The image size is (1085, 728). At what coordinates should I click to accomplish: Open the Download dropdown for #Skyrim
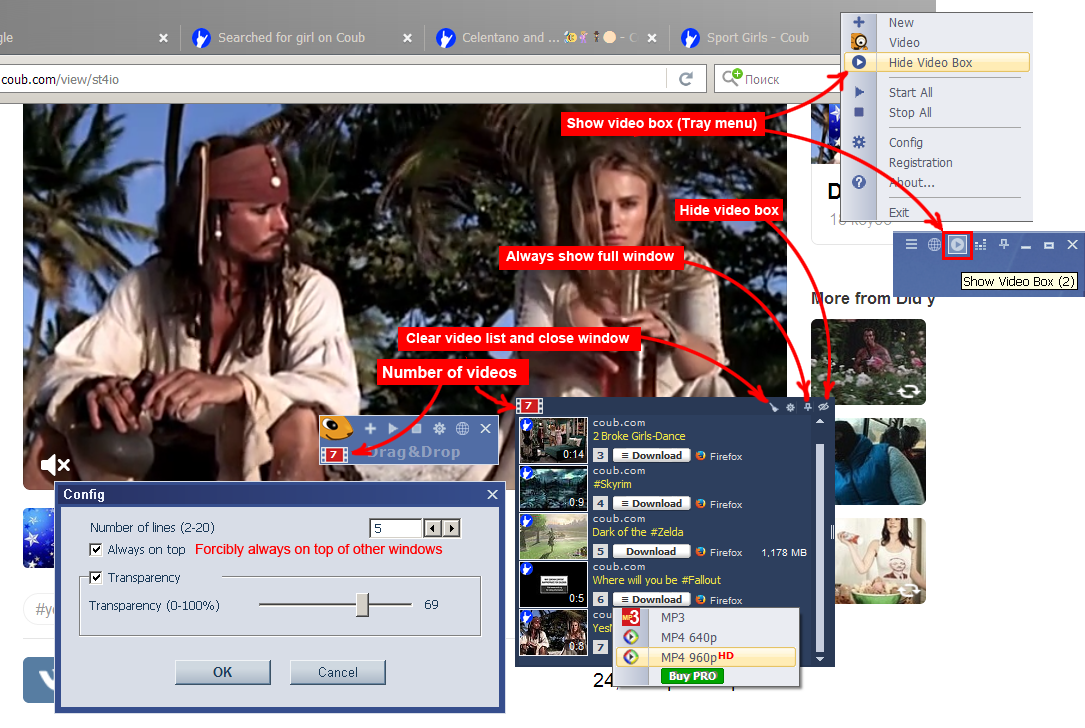point(651,503)
